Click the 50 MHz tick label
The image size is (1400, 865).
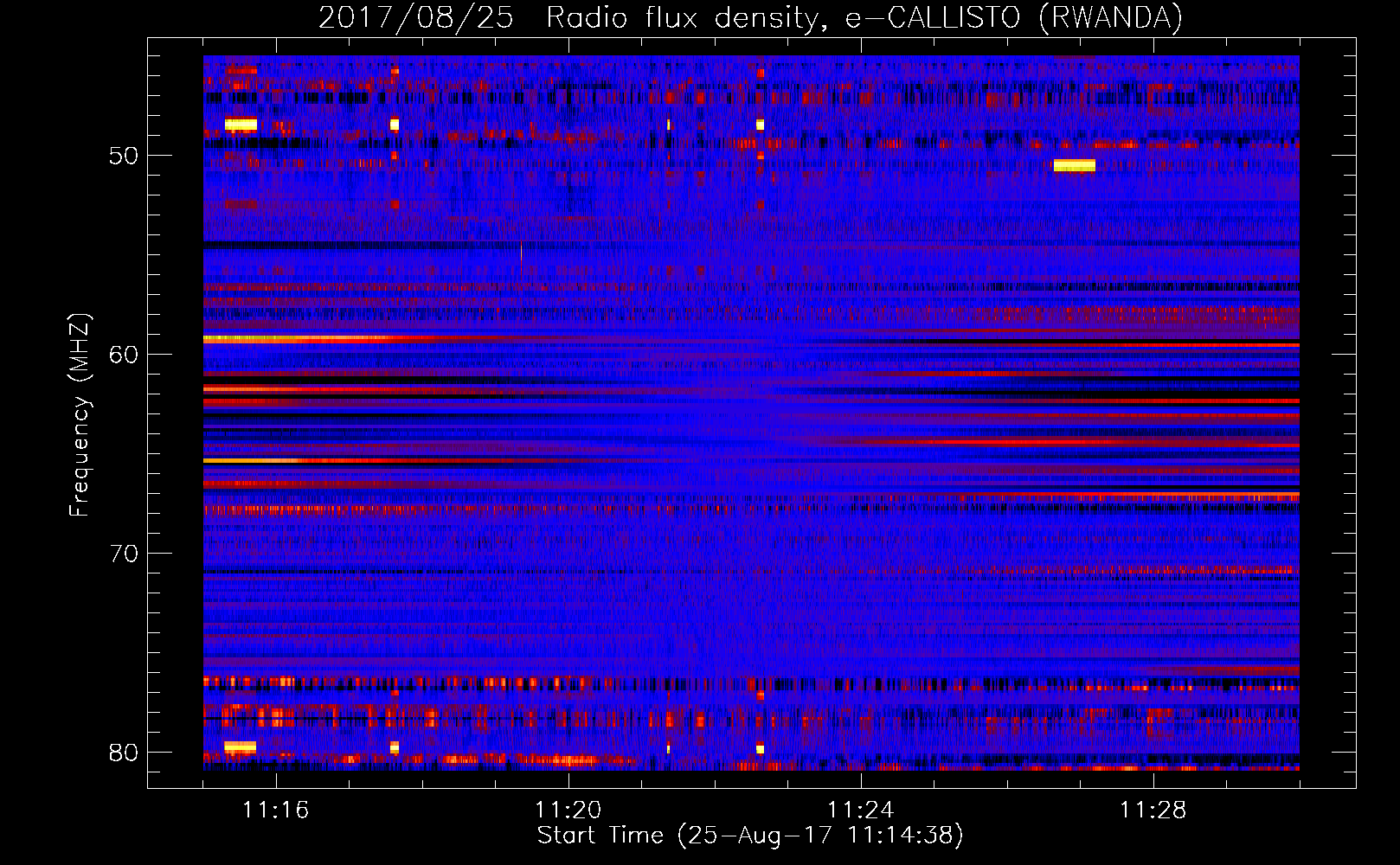click(x=124, y=156)
